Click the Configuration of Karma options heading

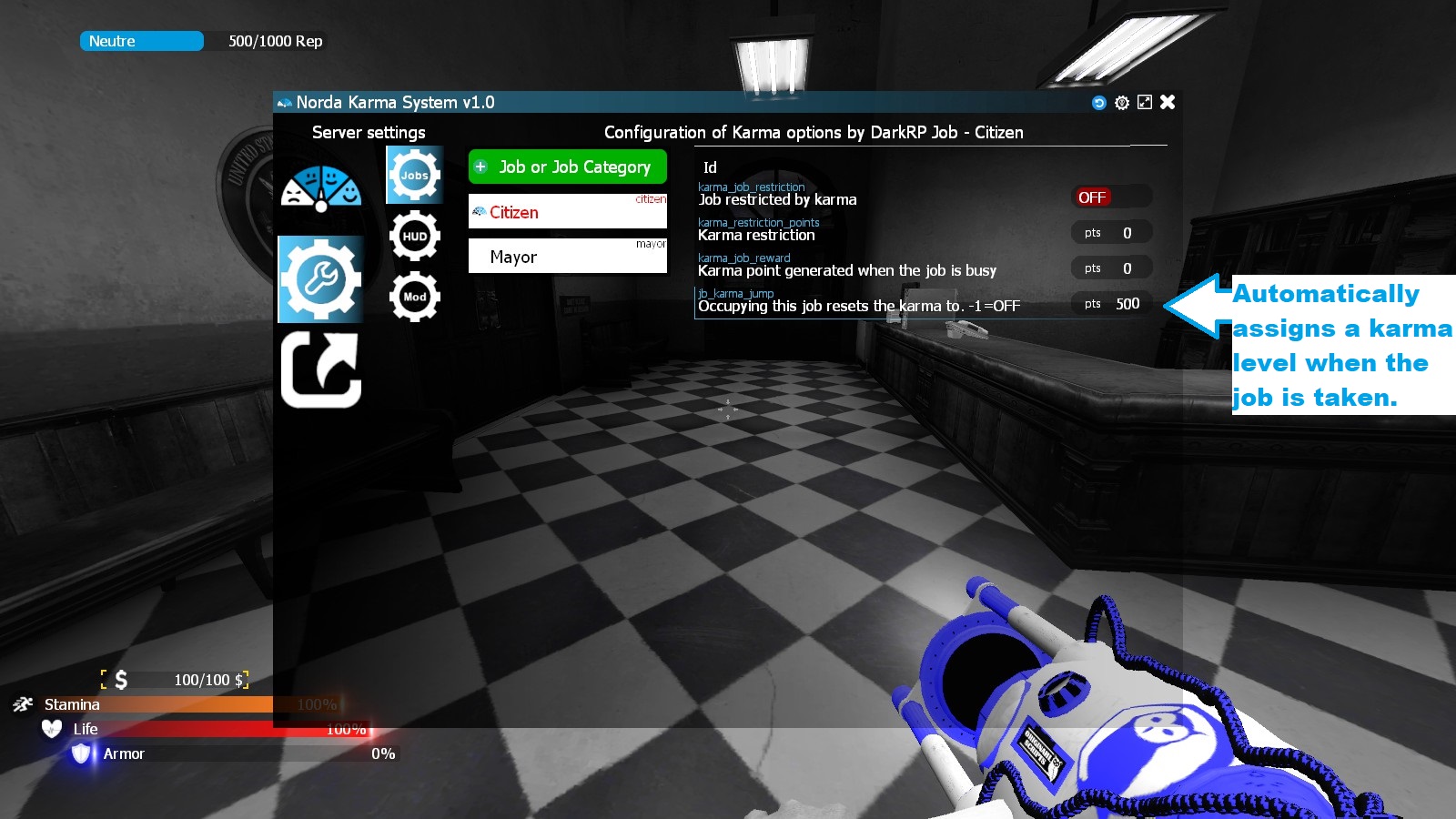814,132
